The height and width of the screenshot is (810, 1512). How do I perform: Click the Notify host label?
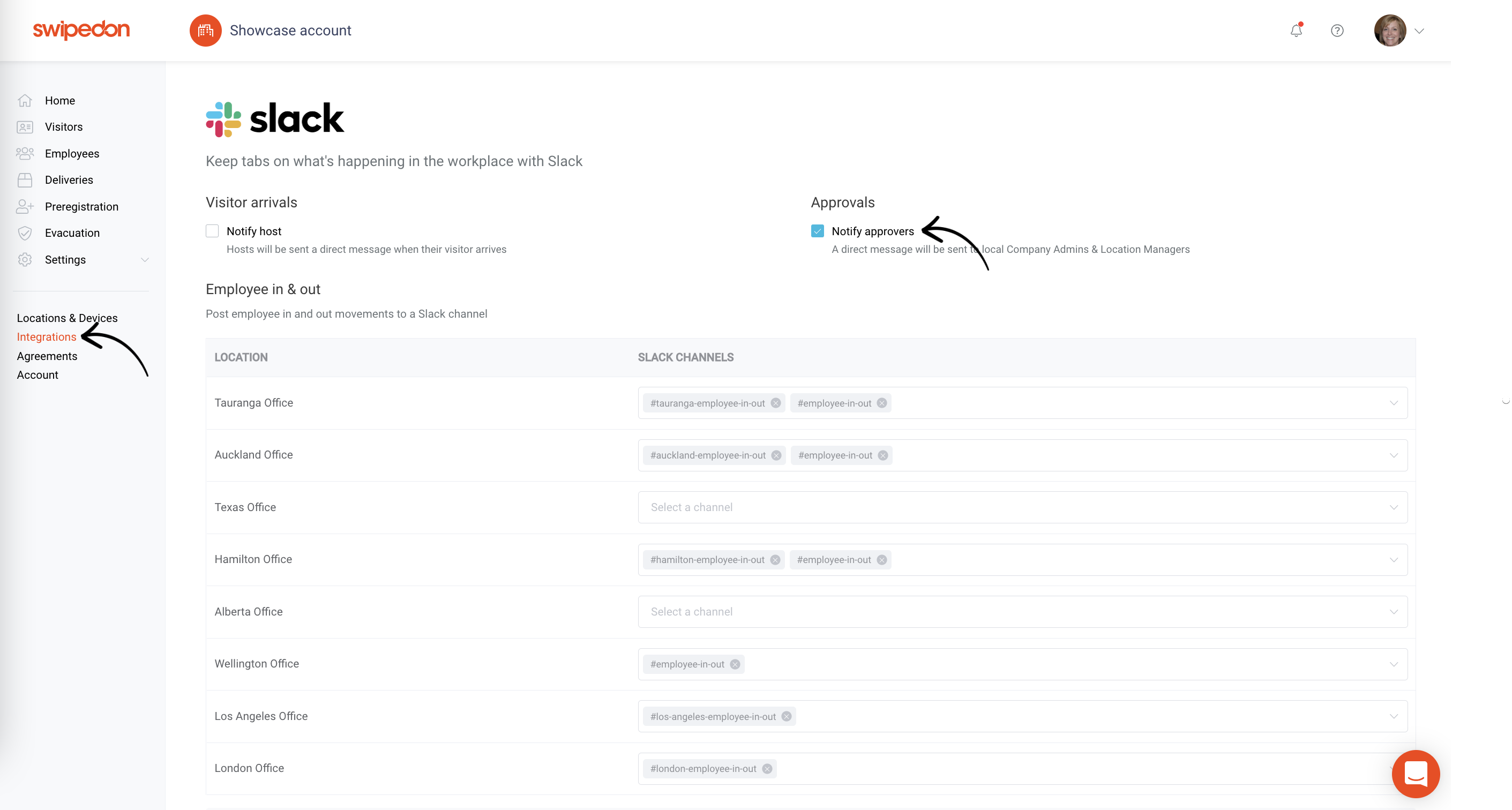254,231
